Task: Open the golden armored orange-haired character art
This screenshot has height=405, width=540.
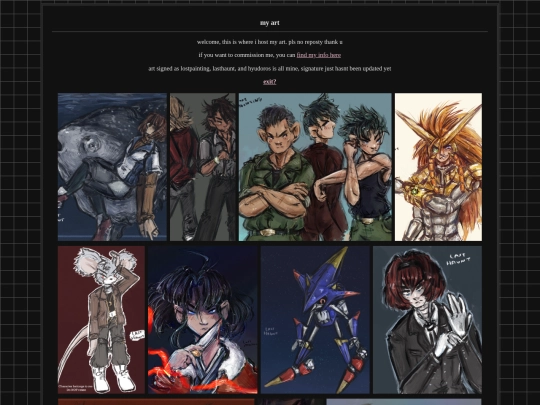Action: click(x=438, y=167)
